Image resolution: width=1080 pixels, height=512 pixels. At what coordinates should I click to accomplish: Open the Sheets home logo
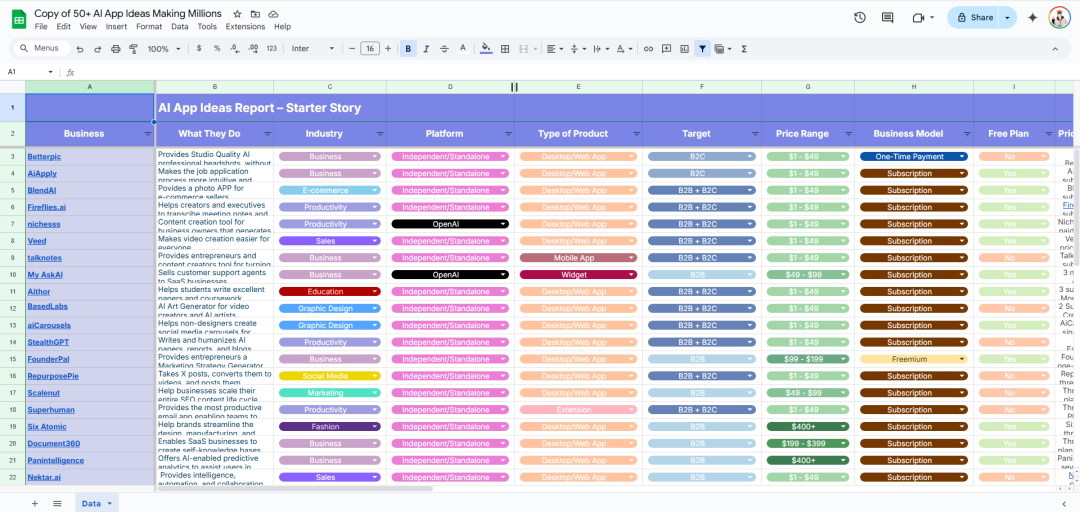pos(19,19)
